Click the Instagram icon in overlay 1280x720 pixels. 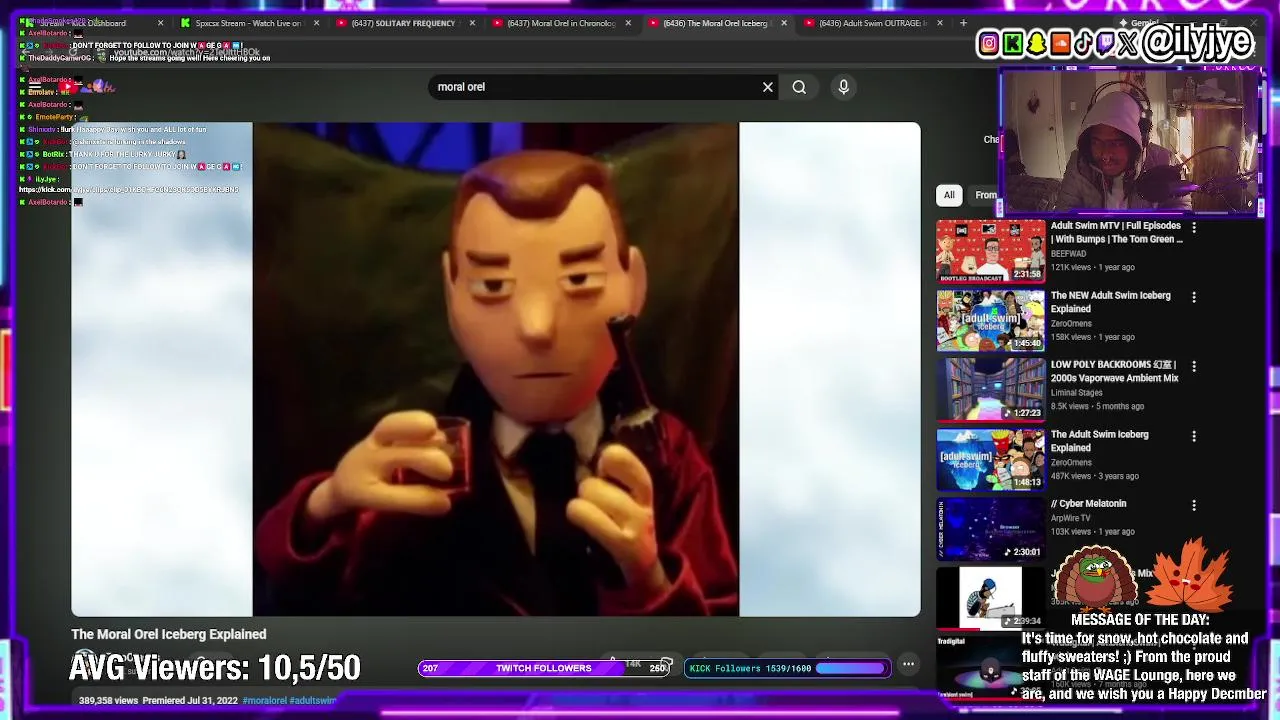[989, 43]
